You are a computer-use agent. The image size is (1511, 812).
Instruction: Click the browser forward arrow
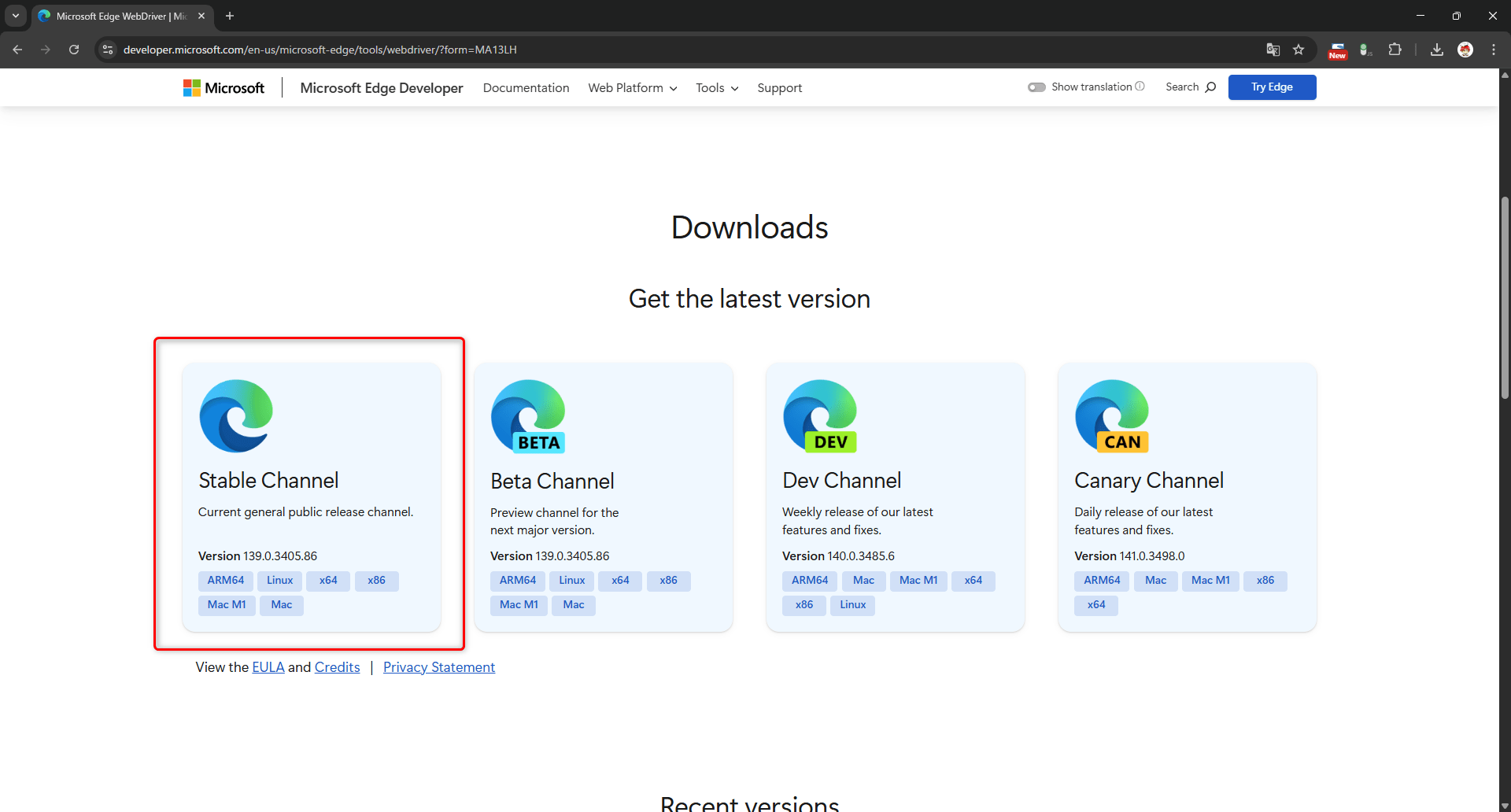click(46, 50)
